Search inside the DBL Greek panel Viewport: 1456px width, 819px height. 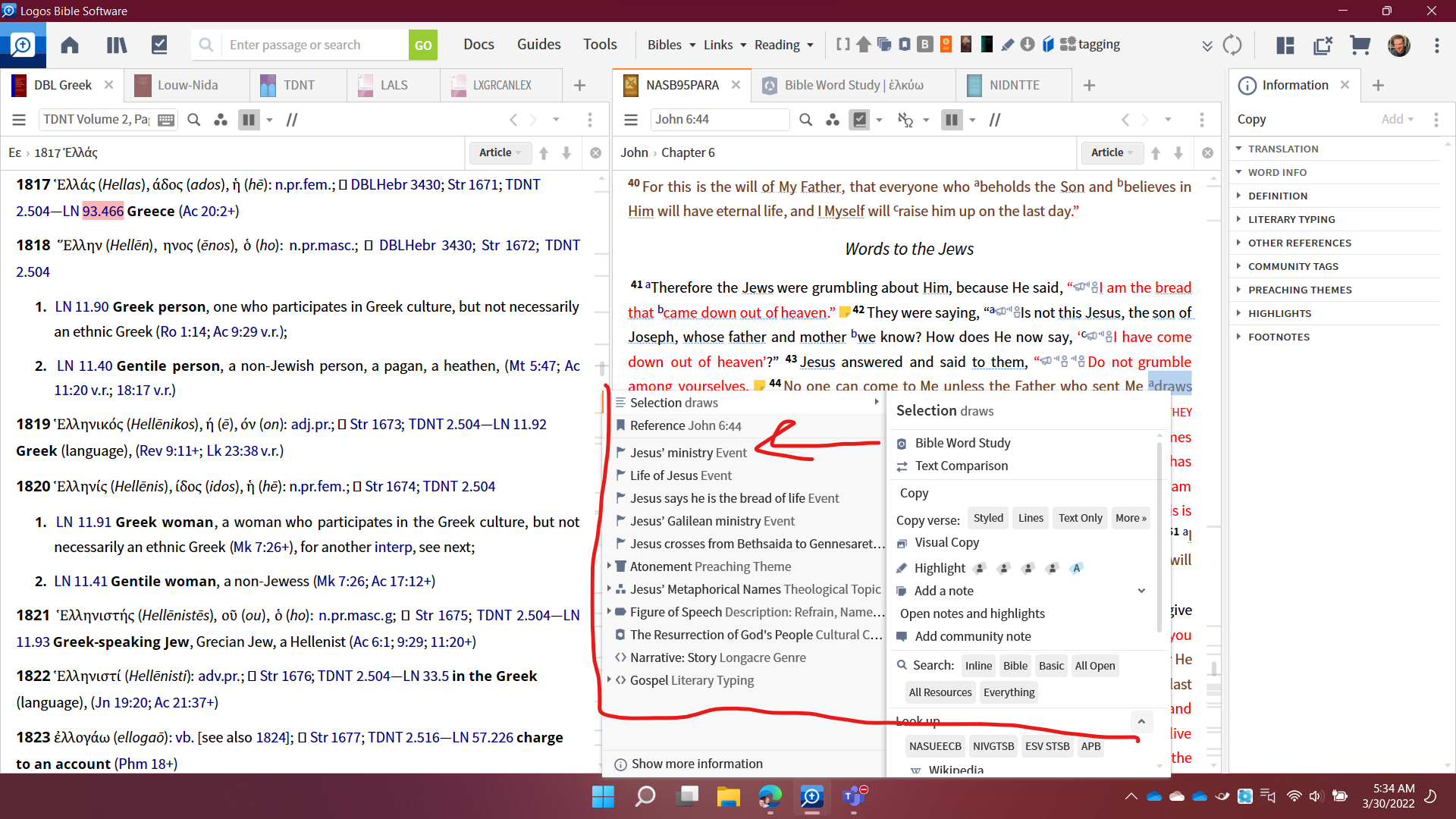(193, 119)
